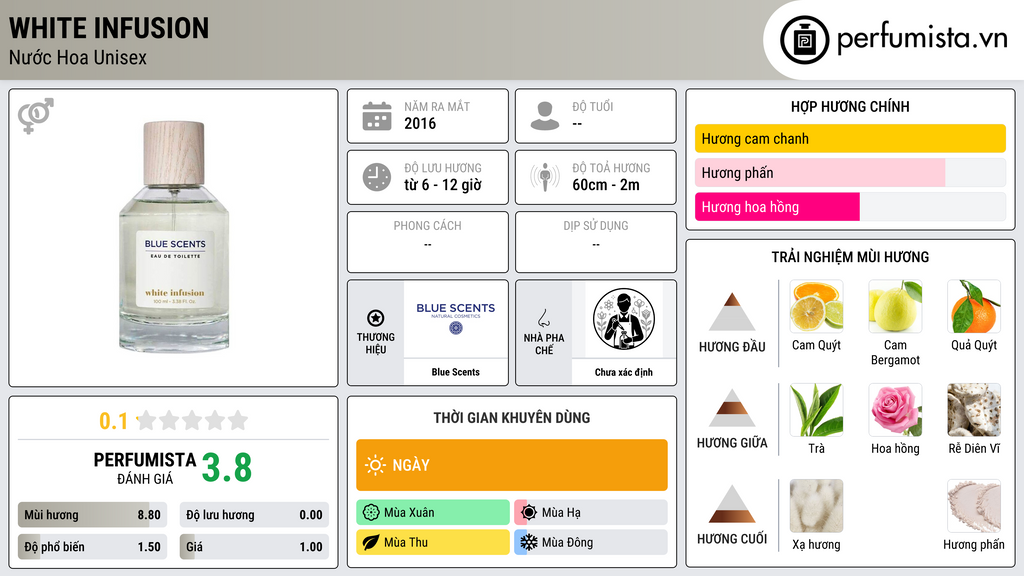Click the Hợp hương chính heading

(850, 106)
